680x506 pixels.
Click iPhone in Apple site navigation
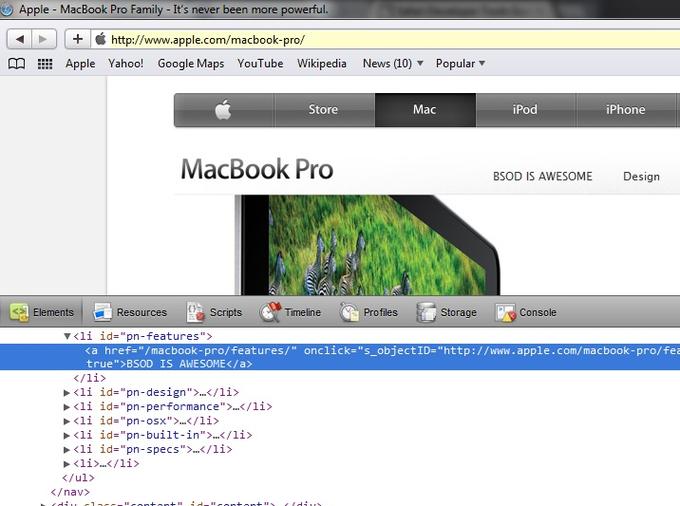(x=626, y=110)
